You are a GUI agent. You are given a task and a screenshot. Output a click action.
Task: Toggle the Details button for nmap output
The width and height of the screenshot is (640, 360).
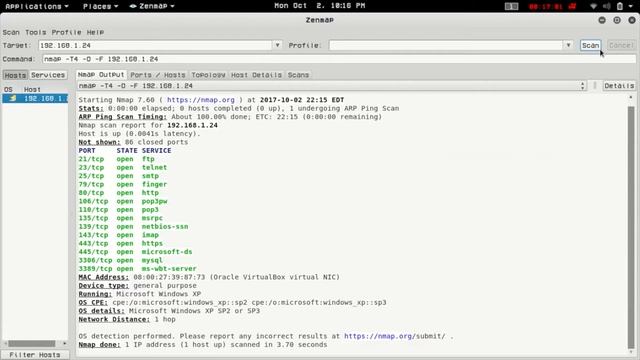[619, 85]
